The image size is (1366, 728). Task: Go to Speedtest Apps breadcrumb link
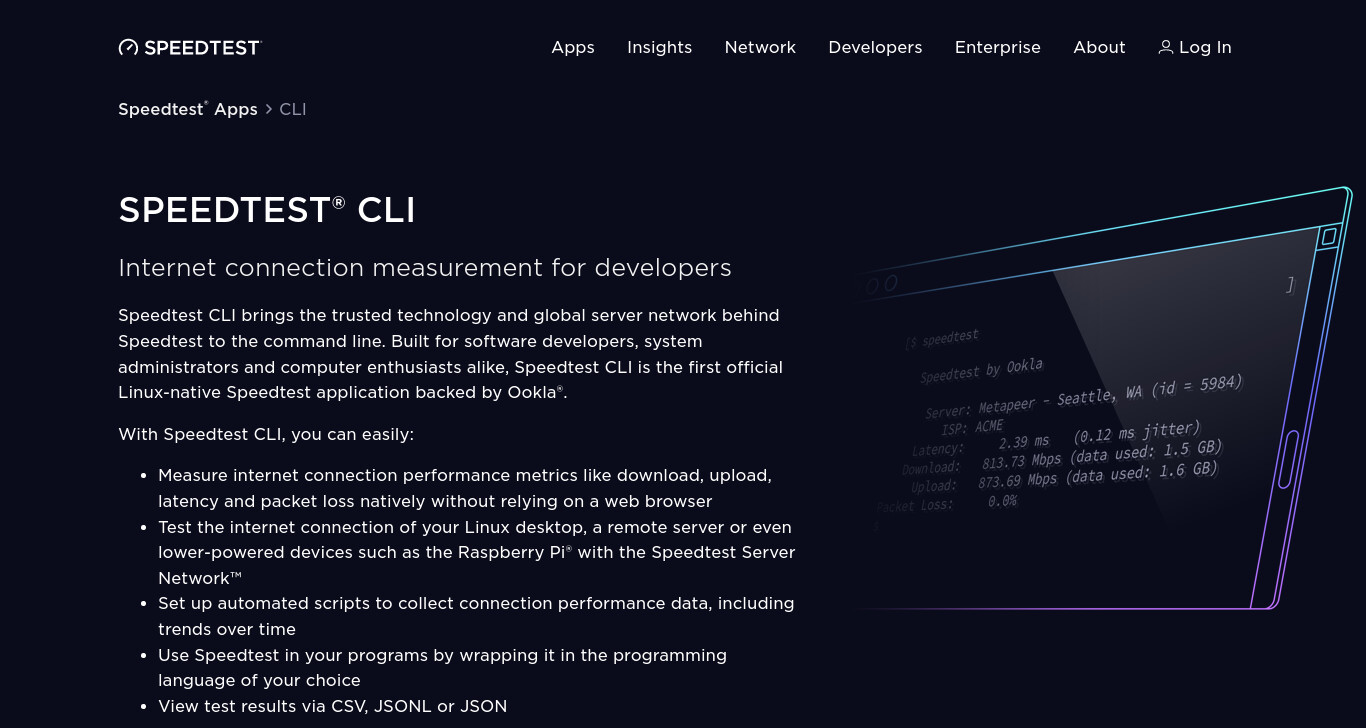pyautogui.click(x=188, y=109)
